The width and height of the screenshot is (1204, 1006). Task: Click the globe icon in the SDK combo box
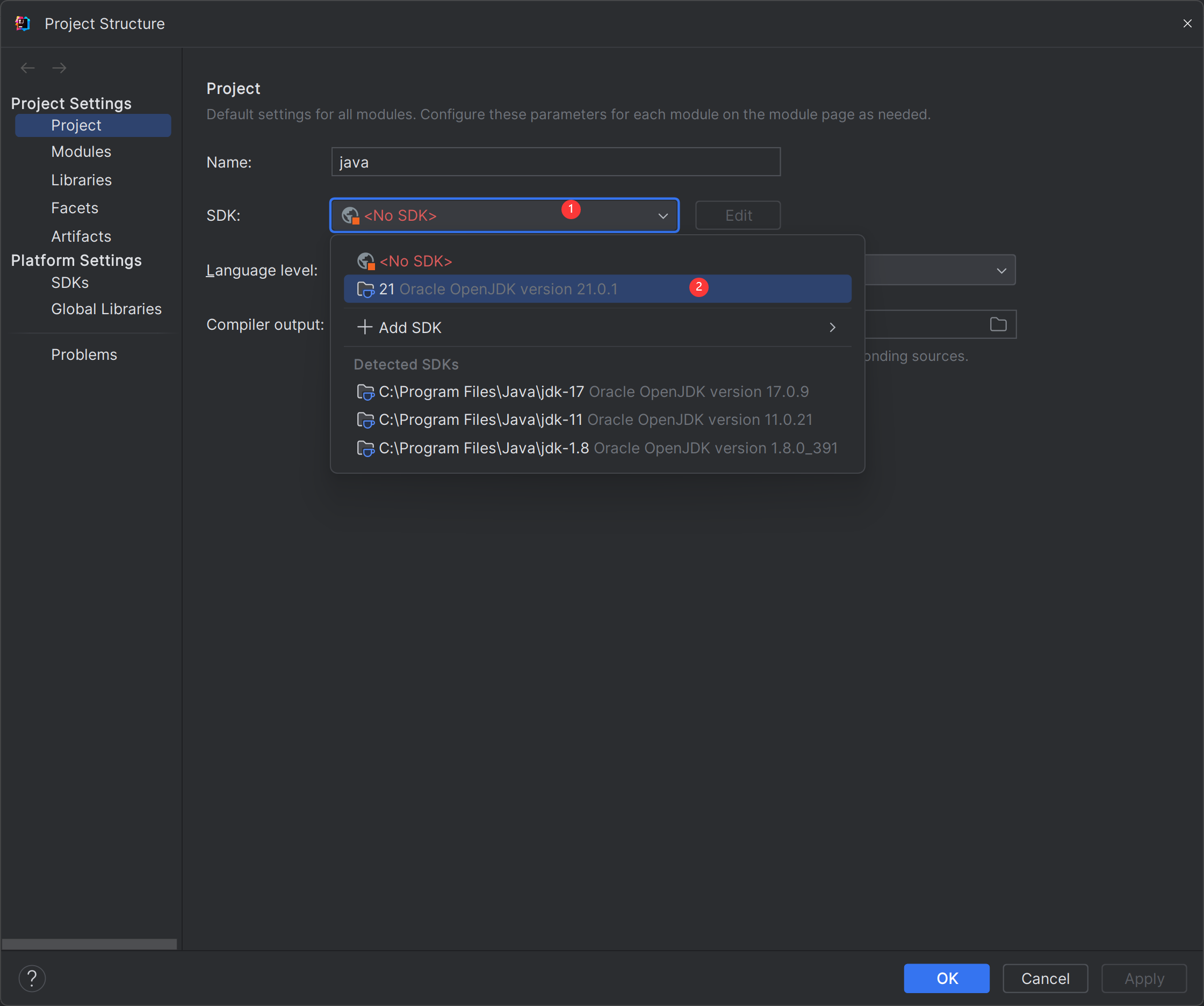click(x=350, y=215)
